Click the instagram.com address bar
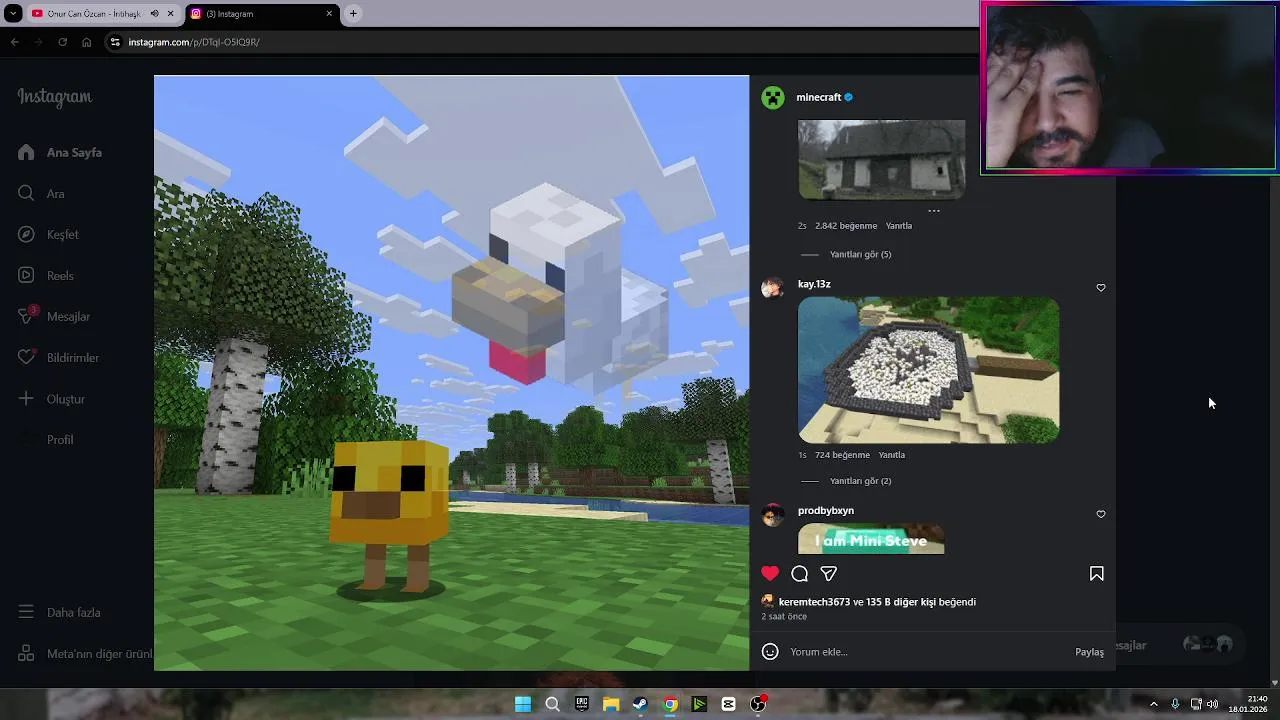Viewport: 1280px width, 720px height. pos(540,42)
